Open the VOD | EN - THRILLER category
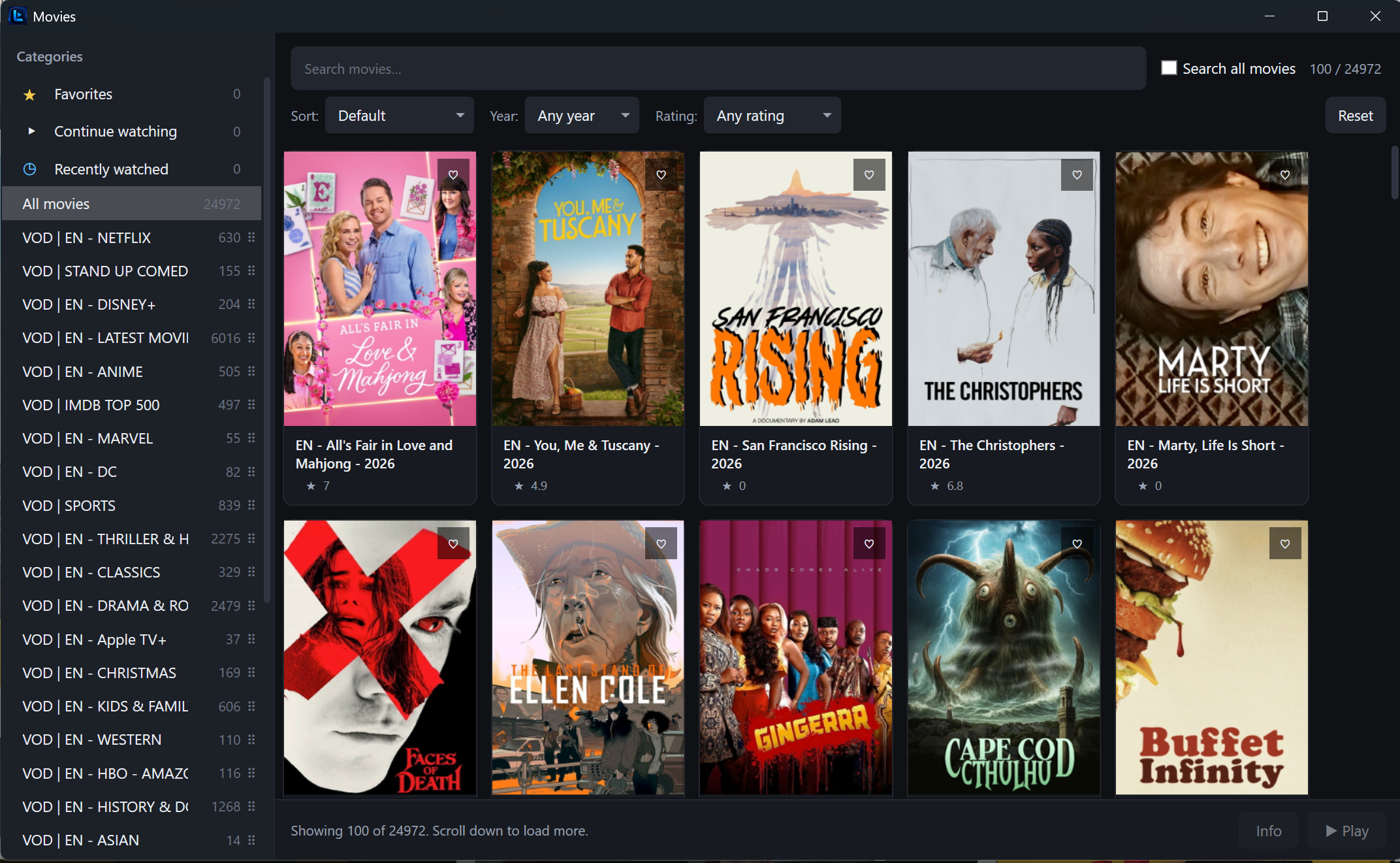This screenshot has height=863, width=1400. point(131,538)
